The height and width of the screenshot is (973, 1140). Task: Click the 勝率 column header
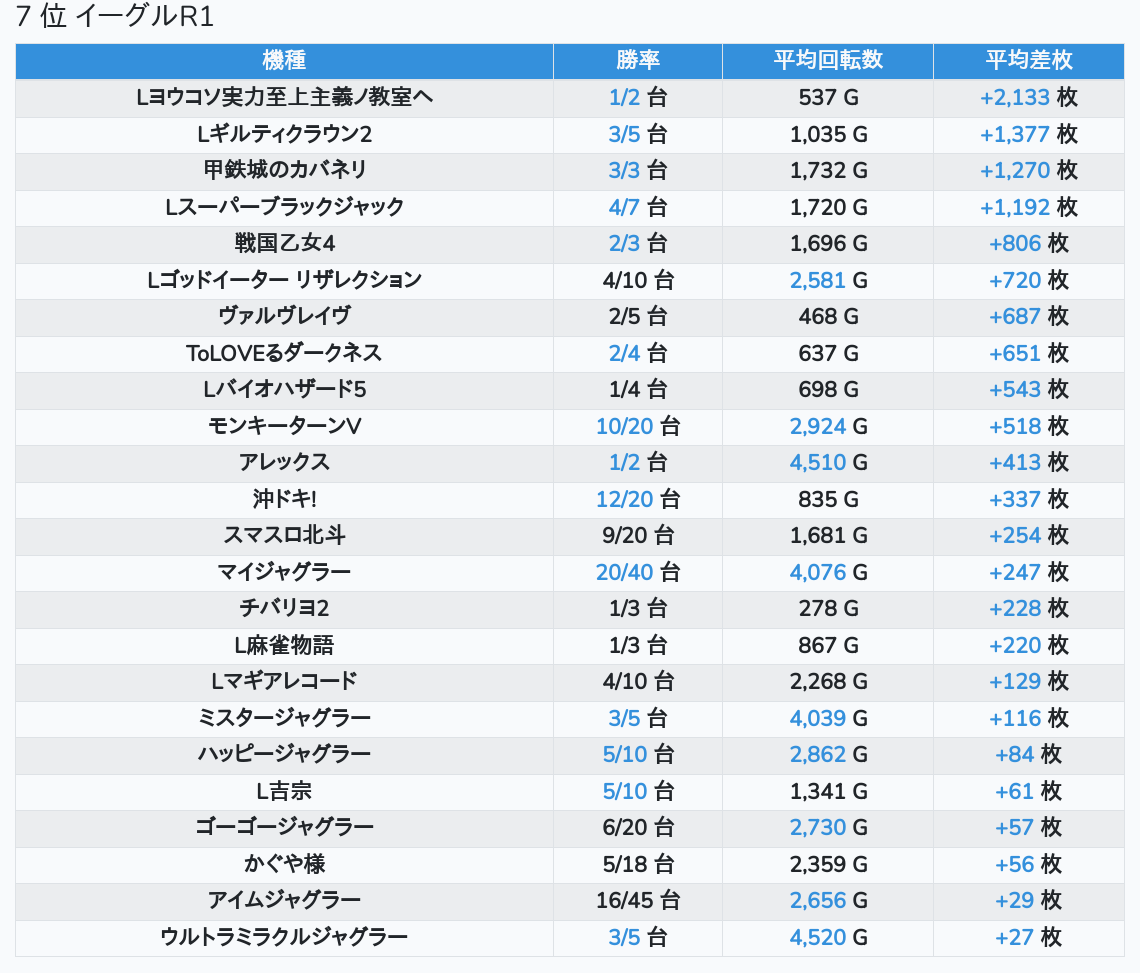[638, 60]
